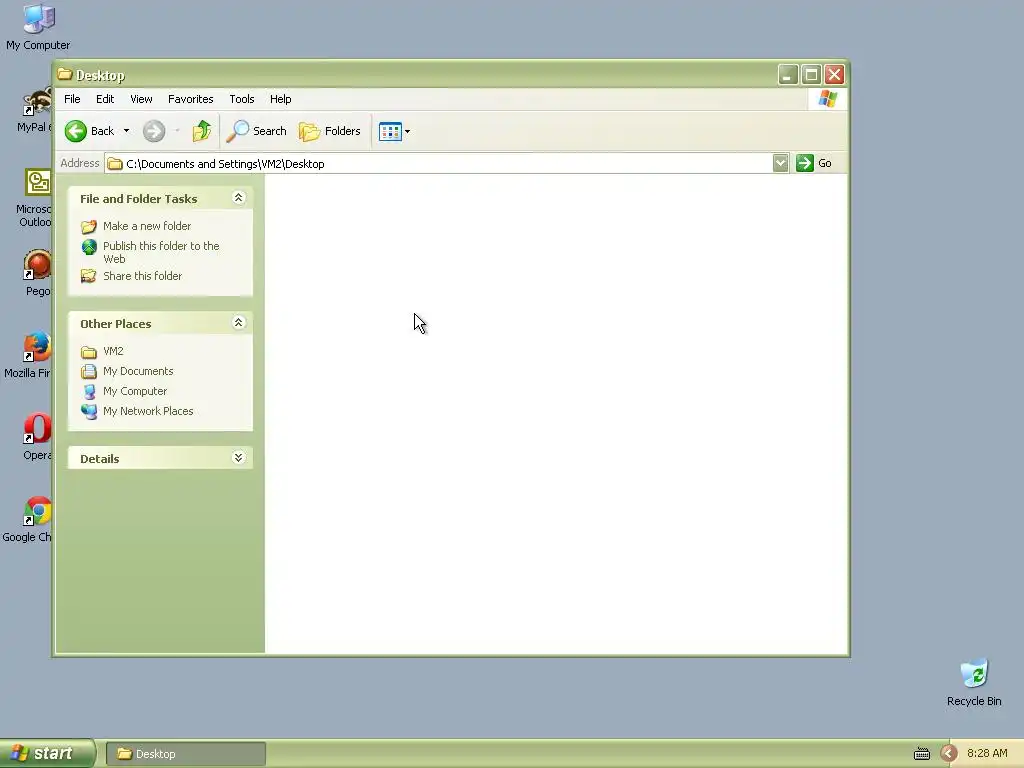Minimize the Desktop window
Viewport: 1024px width, 768px height.
(x=788, y=74)
